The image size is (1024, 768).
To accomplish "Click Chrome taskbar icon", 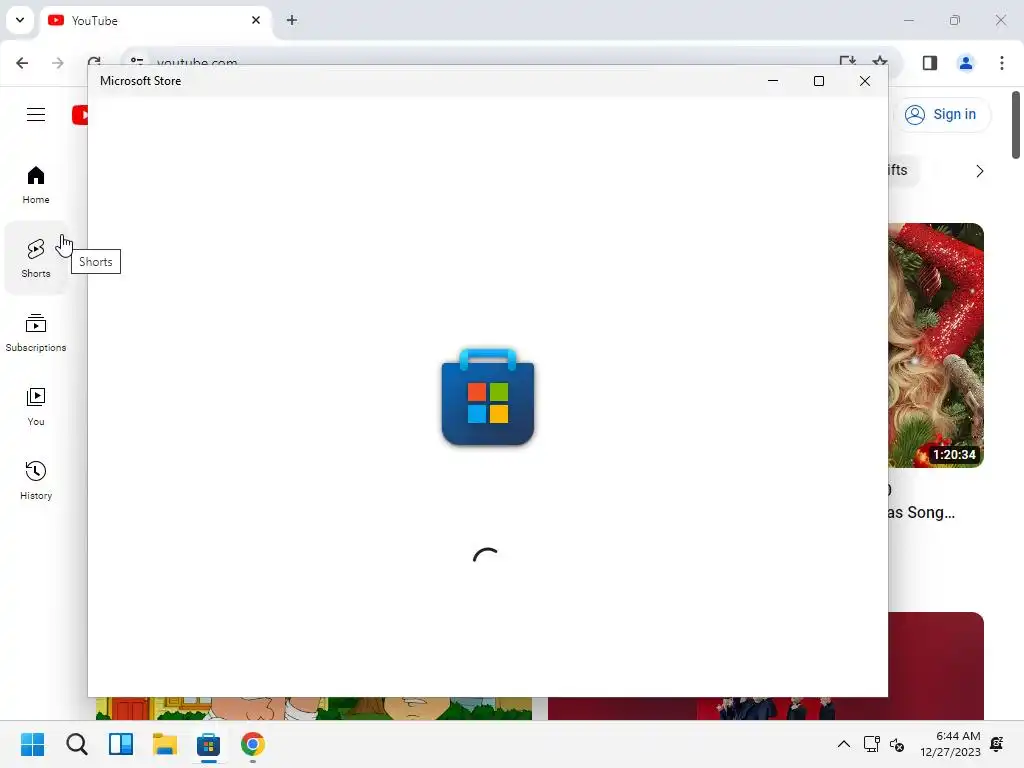I will [253, 744].
